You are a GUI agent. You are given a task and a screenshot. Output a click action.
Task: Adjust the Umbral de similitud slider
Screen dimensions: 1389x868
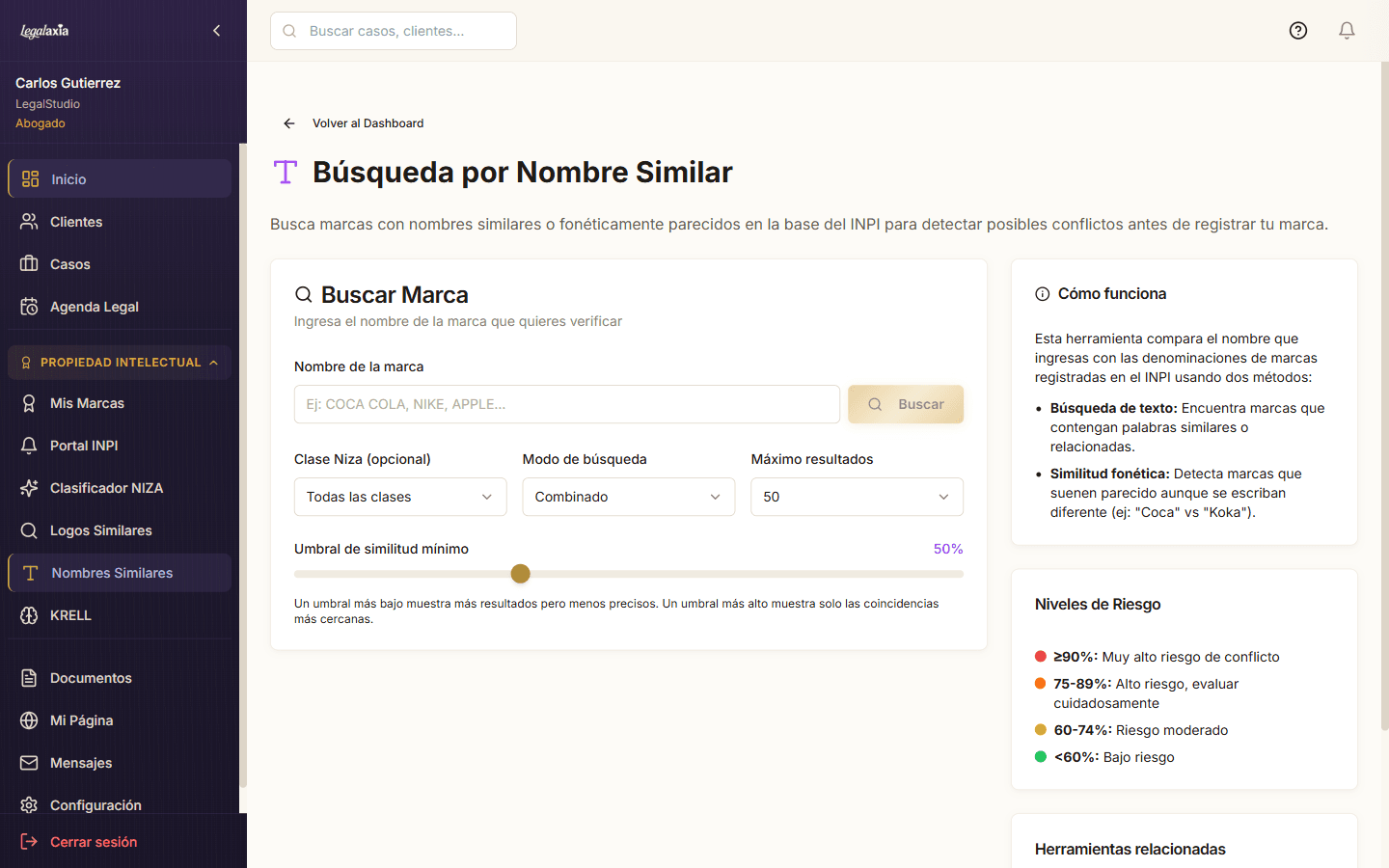(520, 573)
